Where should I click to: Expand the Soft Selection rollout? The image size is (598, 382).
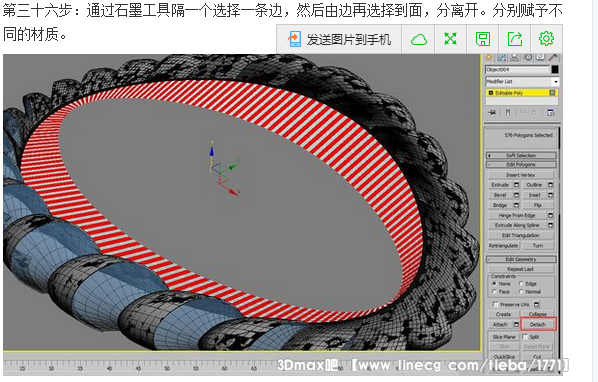pyautogui.click(x=521, y=155)
